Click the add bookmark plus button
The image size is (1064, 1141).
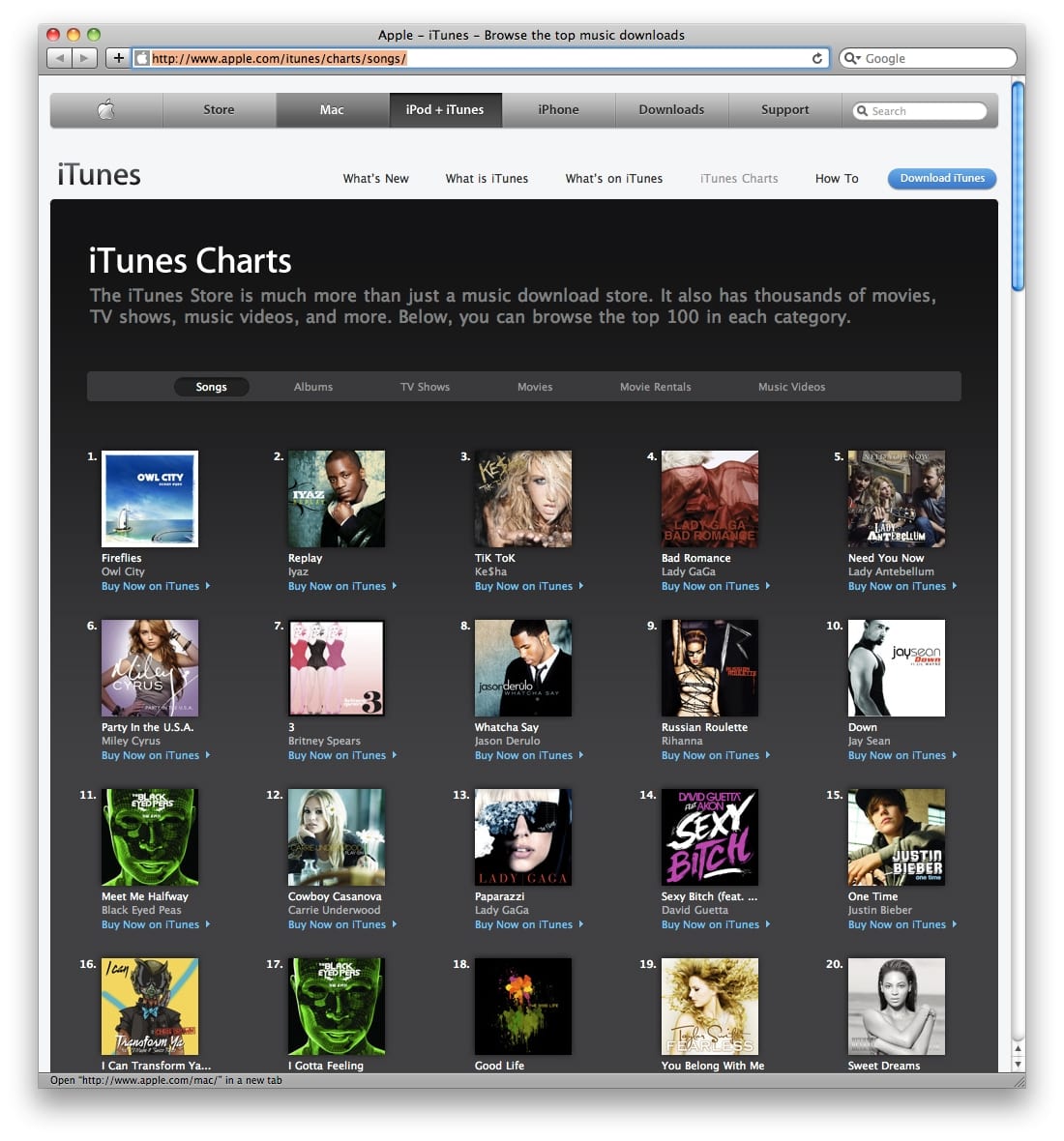point(118,58)
